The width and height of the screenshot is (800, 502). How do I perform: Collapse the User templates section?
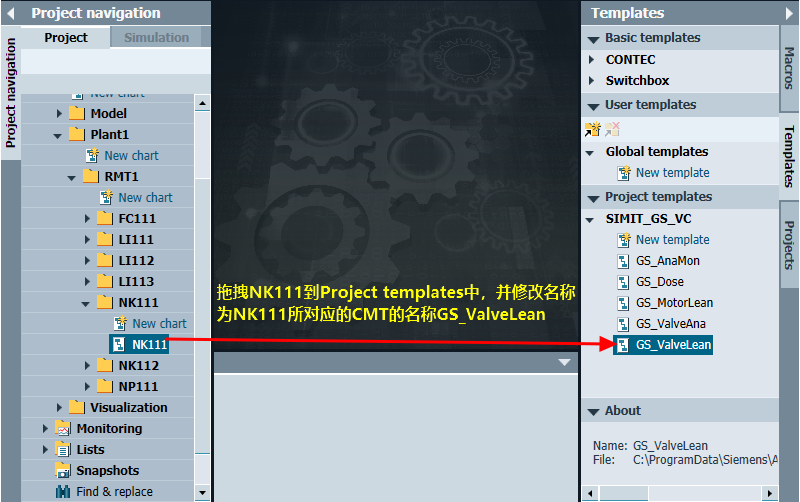(x=593, y=106)
